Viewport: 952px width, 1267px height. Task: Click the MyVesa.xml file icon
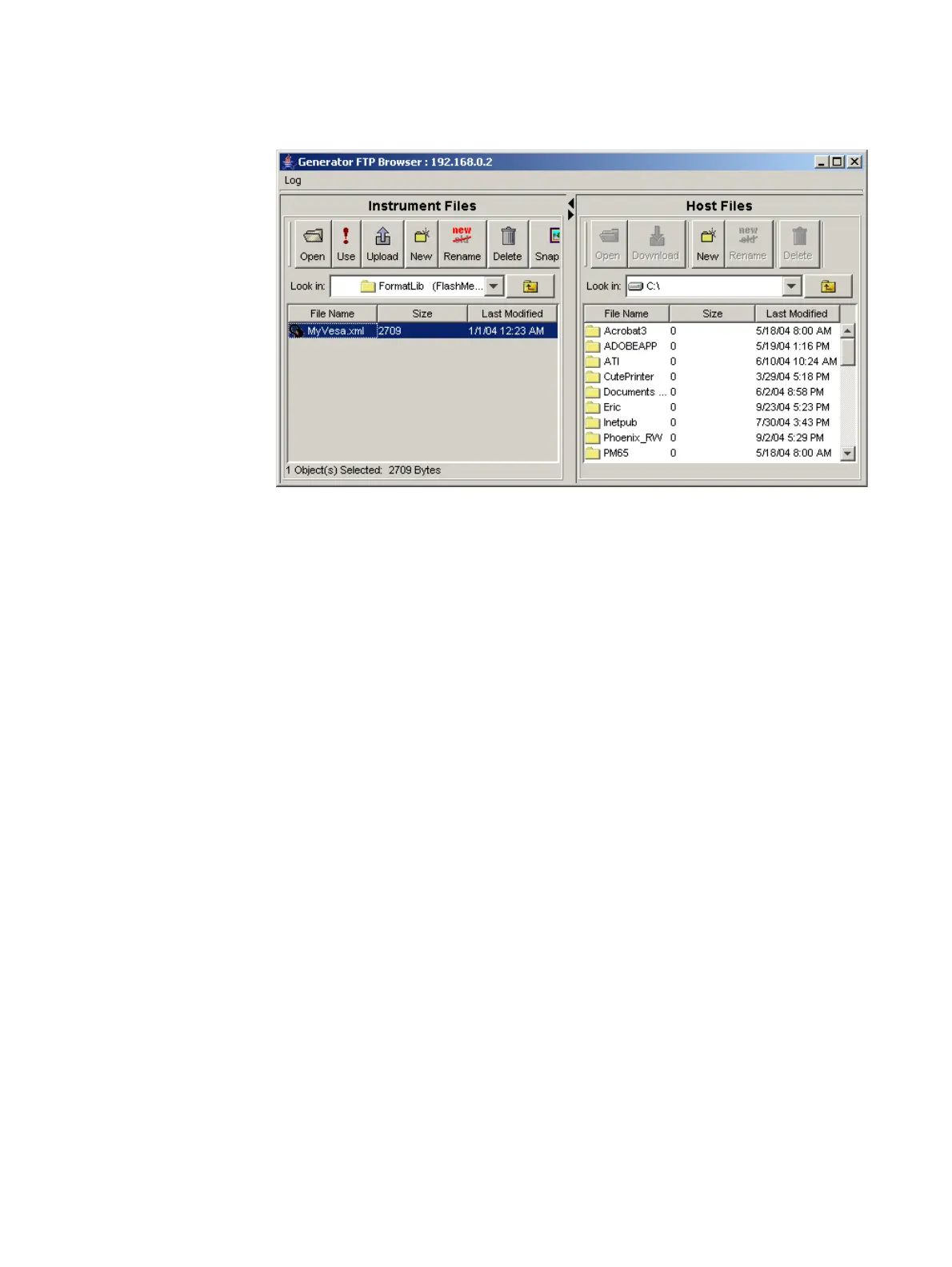click(x=297, y=331)
